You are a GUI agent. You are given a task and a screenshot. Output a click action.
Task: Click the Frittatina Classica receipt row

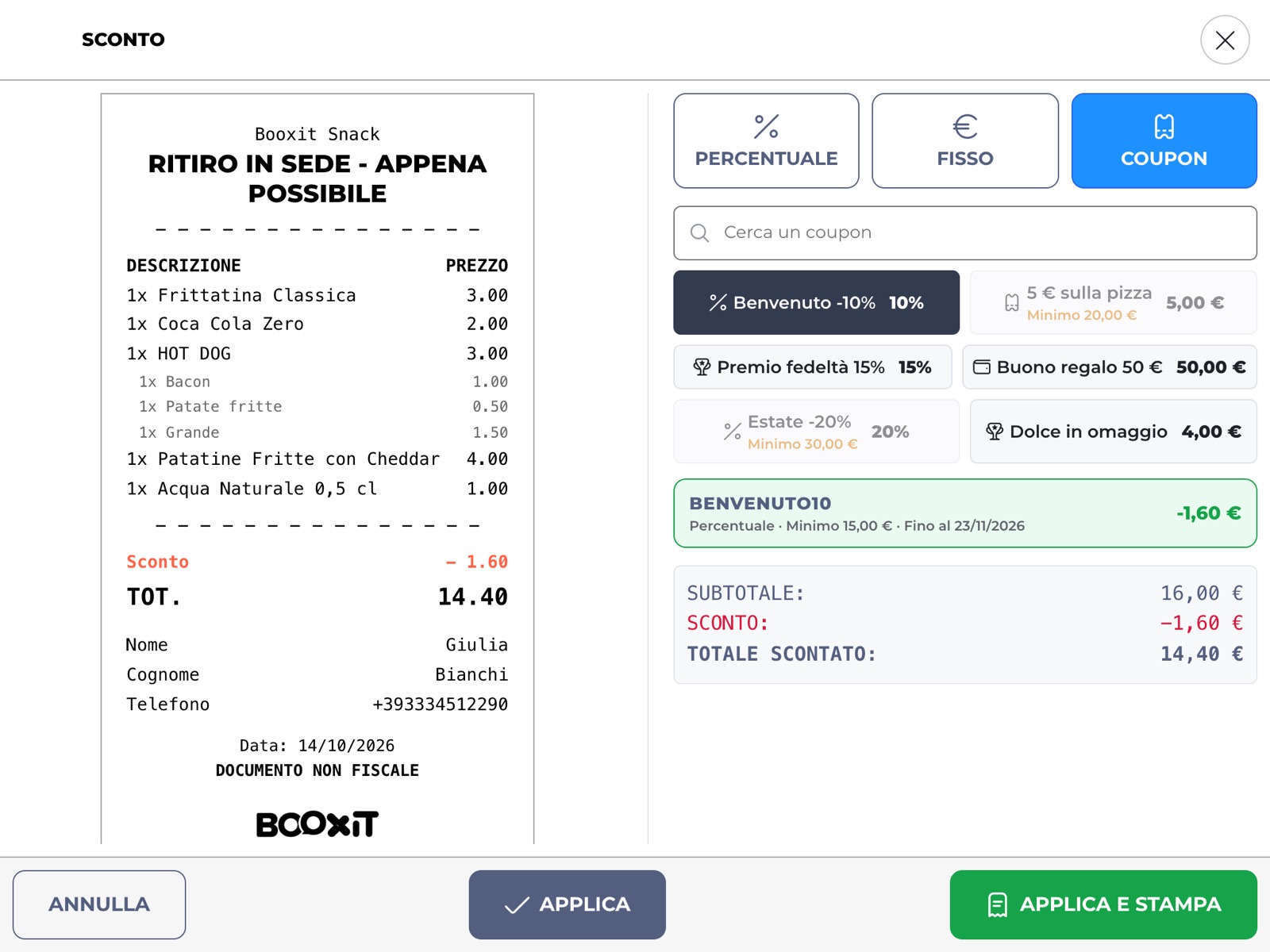point(317,295)
